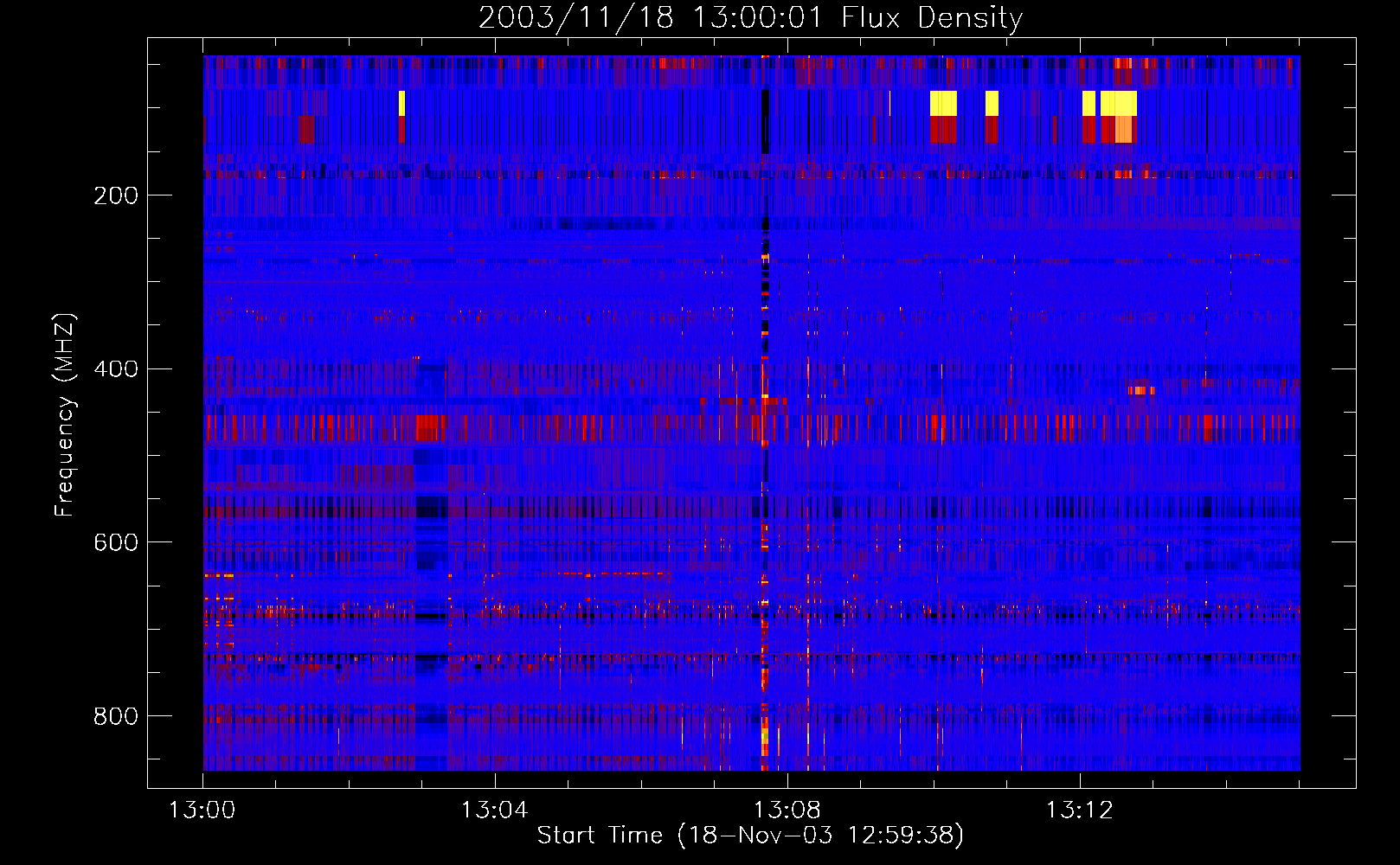Click the plot title "2003/11/18 13:00:01 Flux Density"

click(x=751, y=17)
